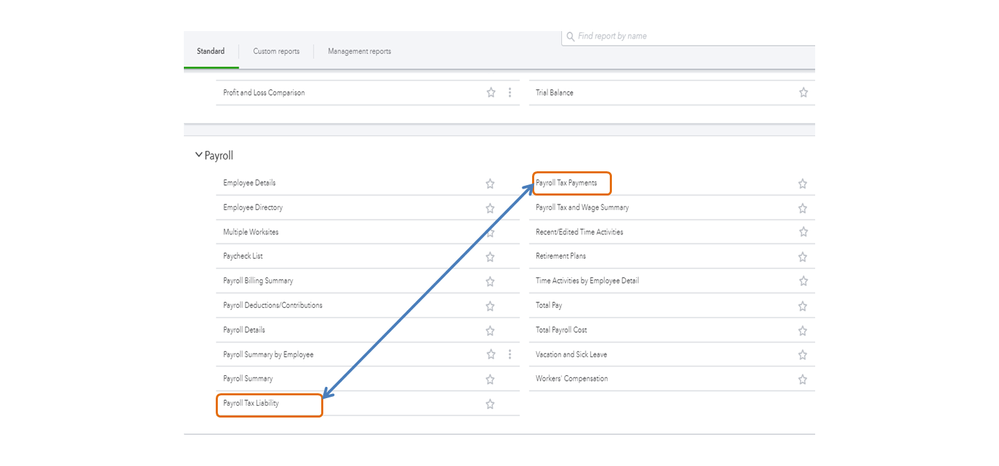Select the Standard tab

coord(211,51)
